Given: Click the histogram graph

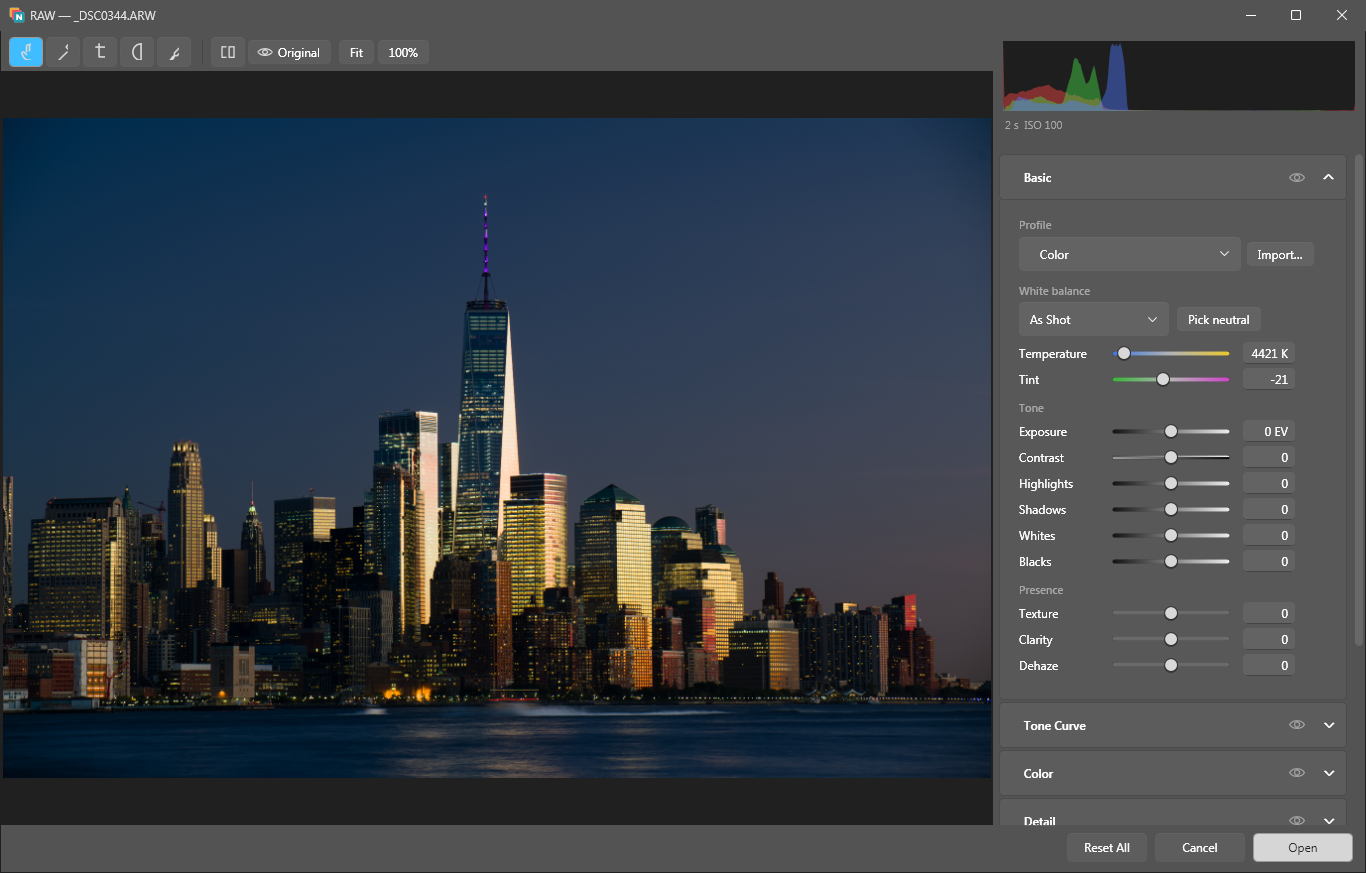Looking at the screenshot, I should 1179,76.
